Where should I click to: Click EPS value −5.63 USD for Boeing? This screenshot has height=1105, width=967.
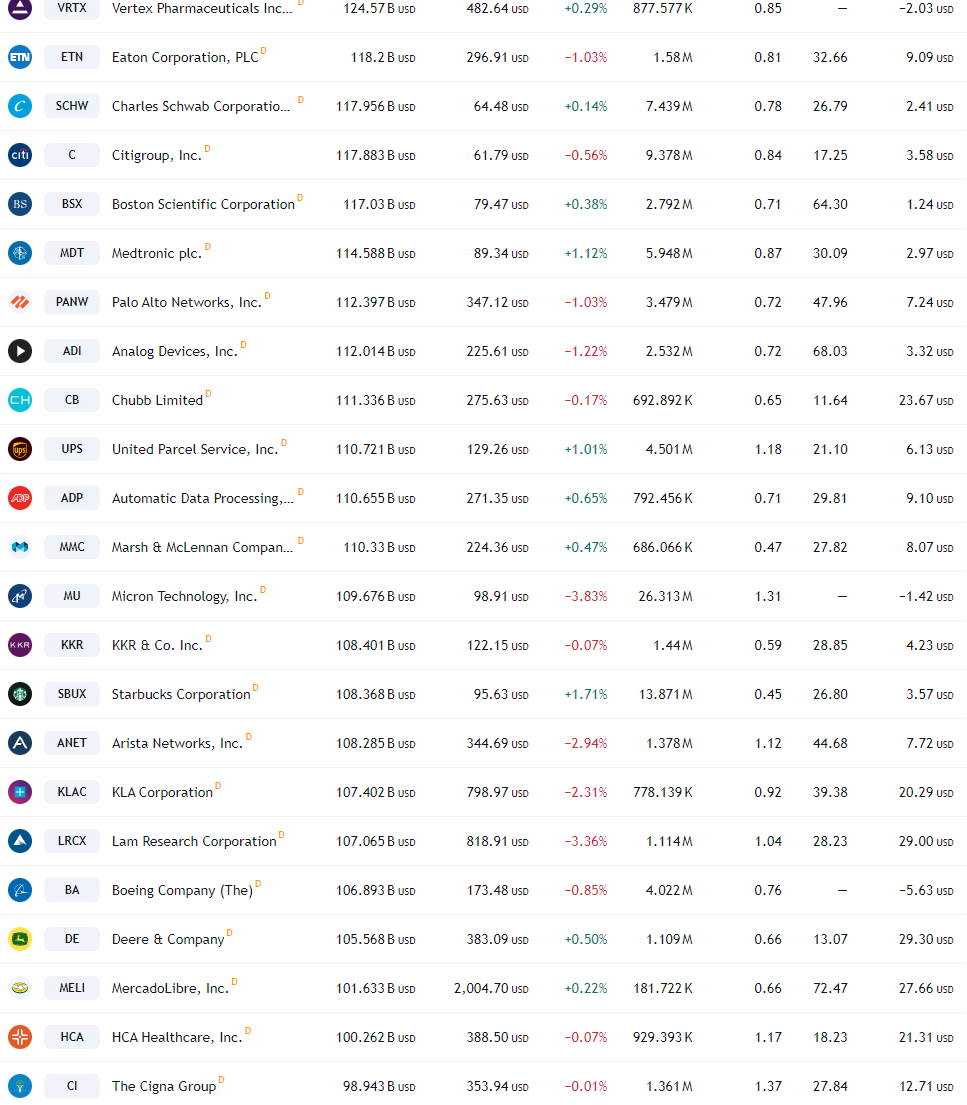click(x=925, y=890)
